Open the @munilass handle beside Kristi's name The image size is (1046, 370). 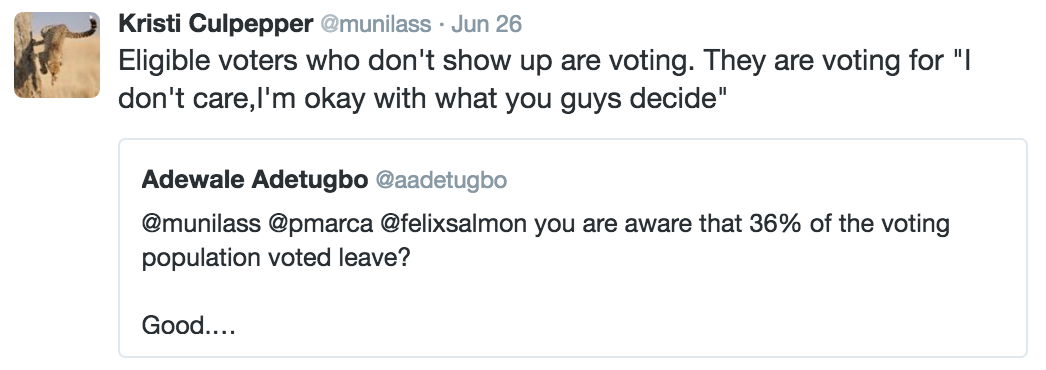[x=376, y=25]
